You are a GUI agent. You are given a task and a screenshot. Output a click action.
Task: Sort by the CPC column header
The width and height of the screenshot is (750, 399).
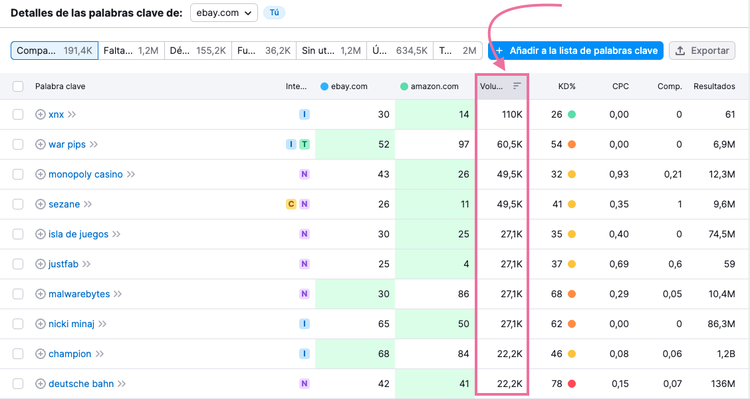click(621, 86)
